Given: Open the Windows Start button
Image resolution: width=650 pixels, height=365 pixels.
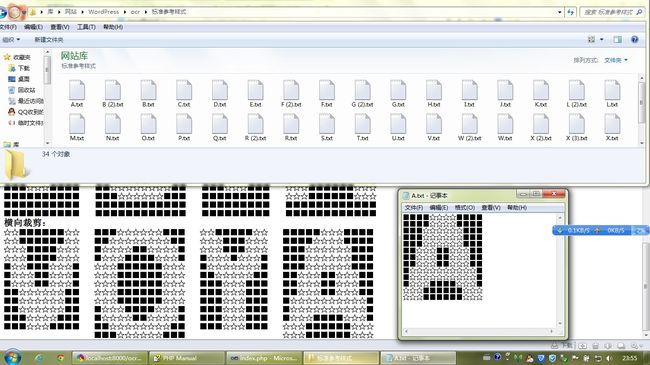Looking at the screenshot, I should tap(12, 357).
